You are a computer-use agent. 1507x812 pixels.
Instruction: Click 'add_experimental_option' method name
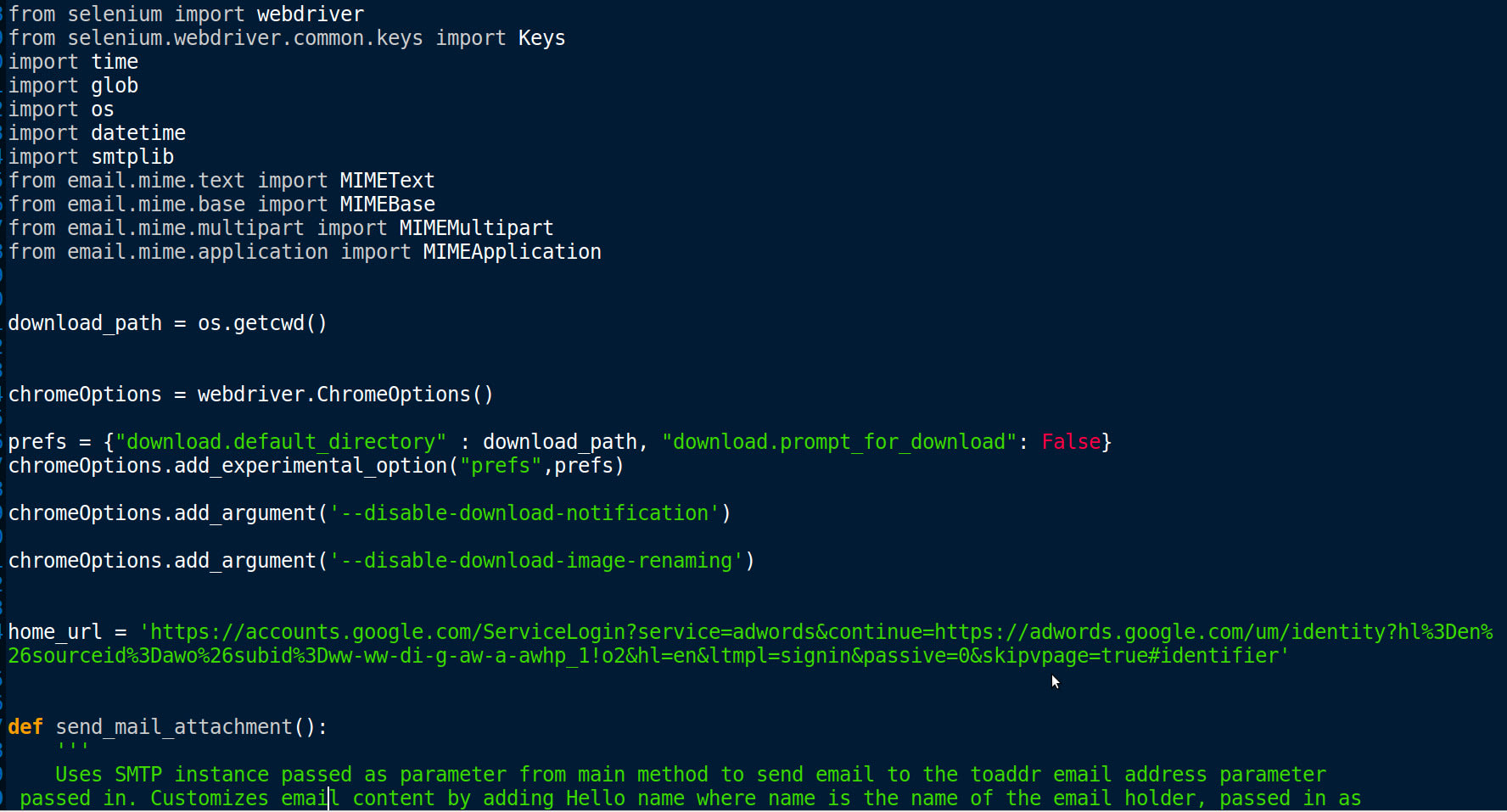point(311,466)
